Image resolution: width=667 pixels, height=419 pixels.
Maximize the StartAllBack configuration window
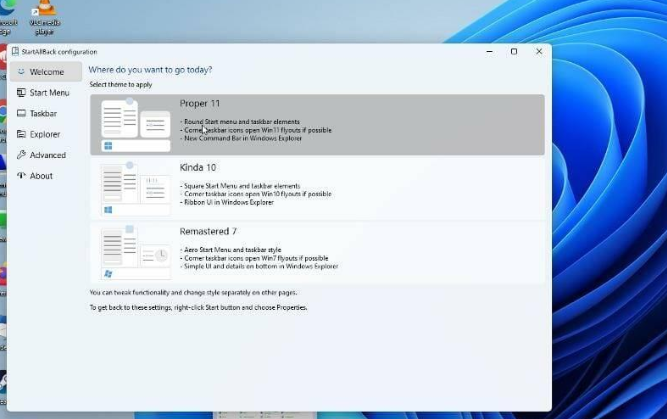point(514,51)
